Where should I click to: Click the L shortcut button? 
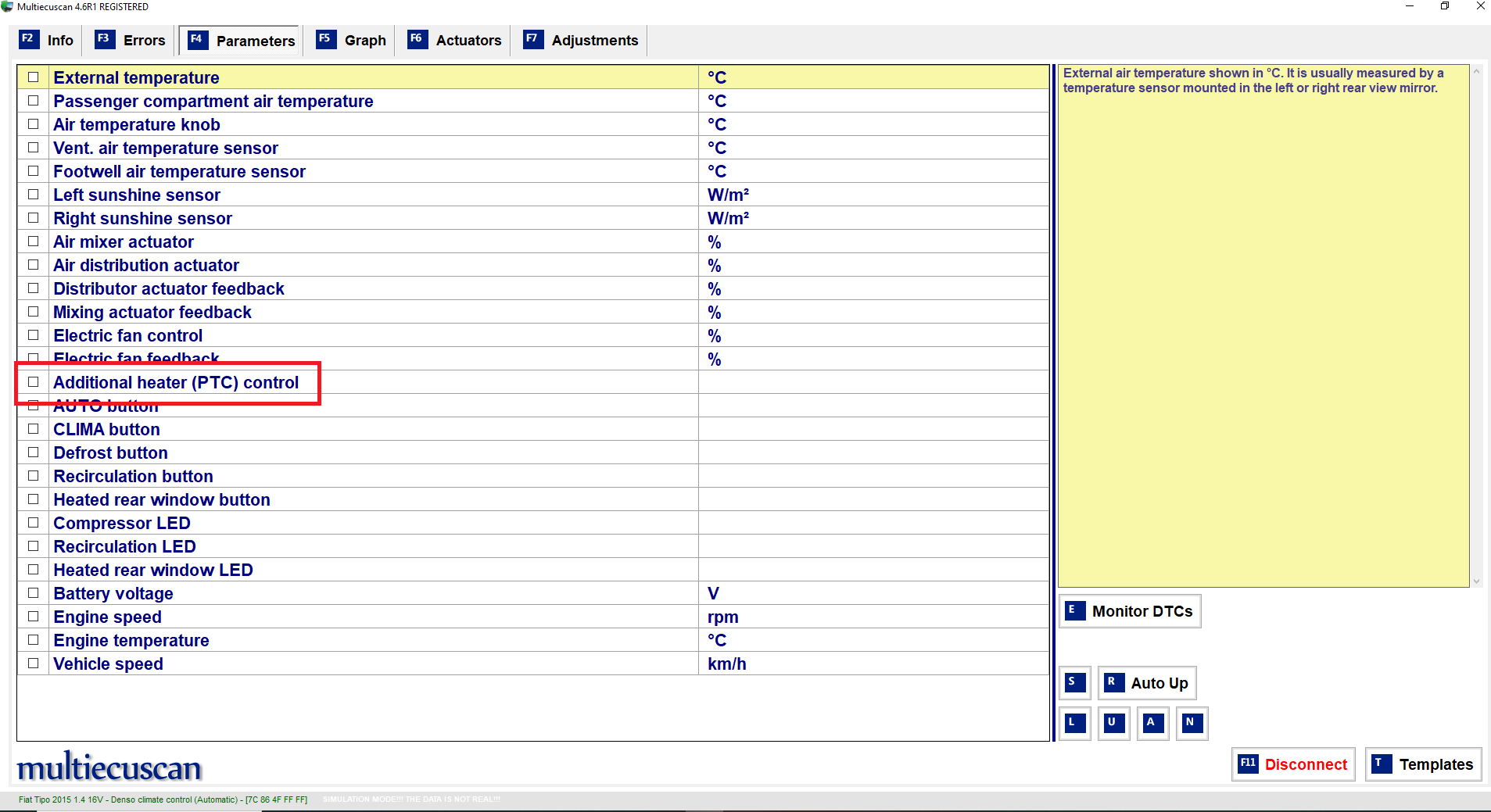(1074, 723)
